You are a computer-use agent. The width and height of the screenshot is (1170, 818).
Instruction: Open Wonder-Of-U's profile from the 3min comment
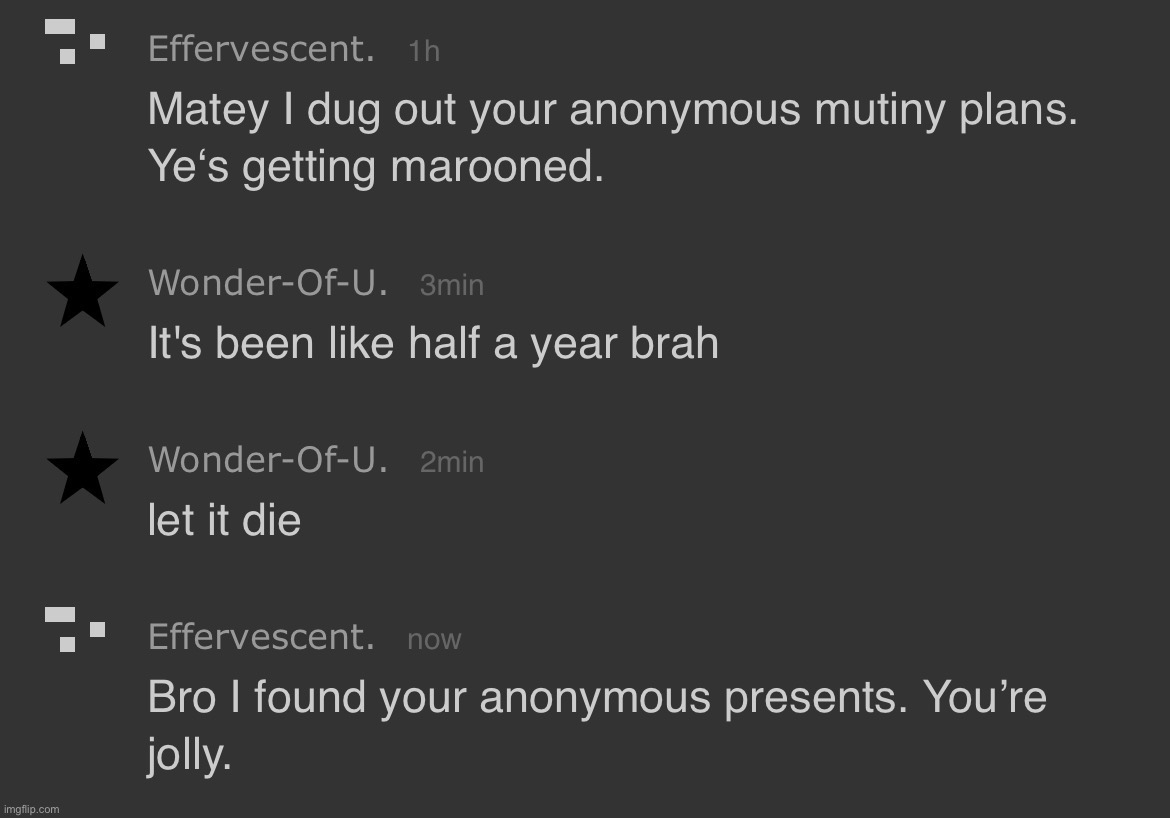(268, 284)
